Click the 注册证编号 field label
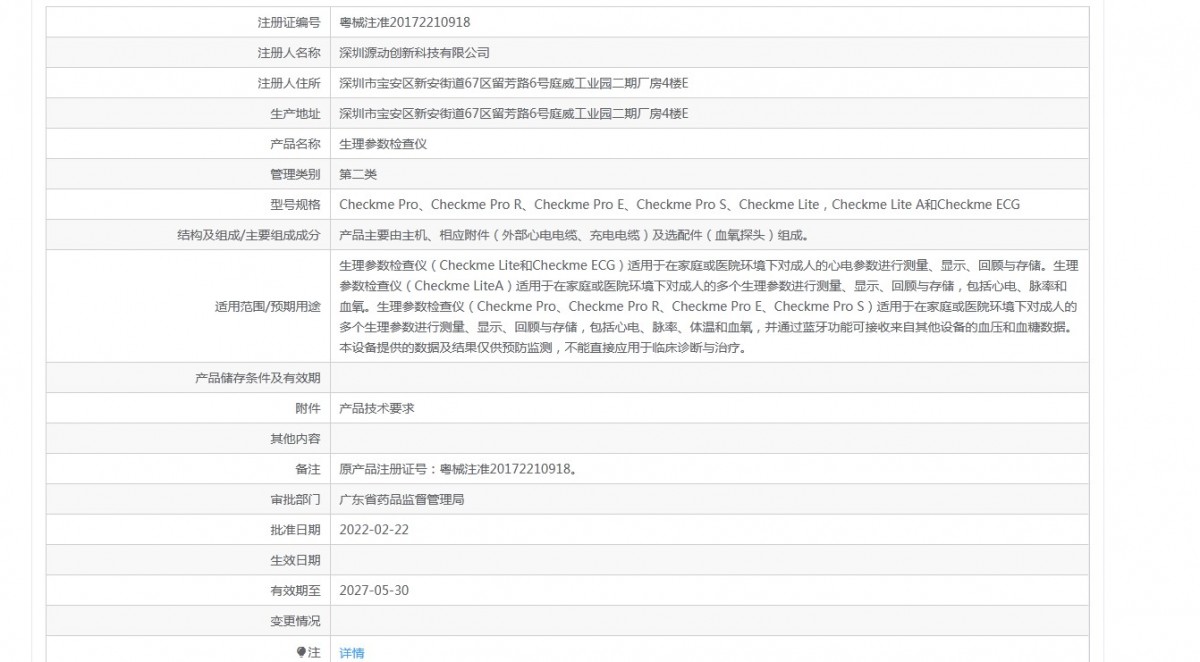The width and height of the screenshot is (1200, 662). (289, 22)
